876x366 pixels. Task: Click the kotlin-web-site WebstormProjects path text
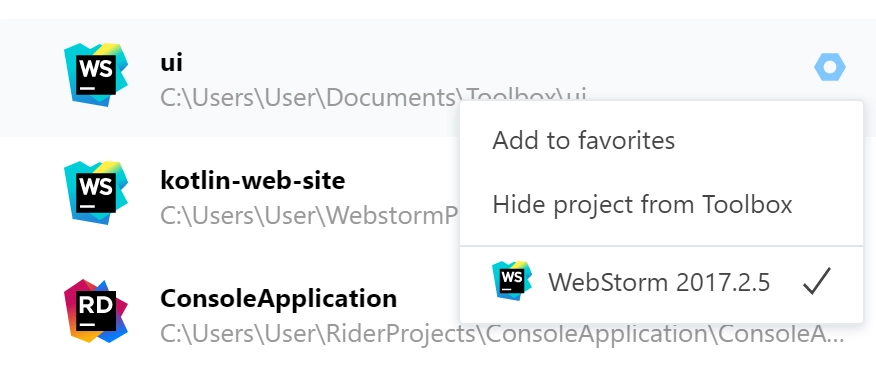pos(310,216)
